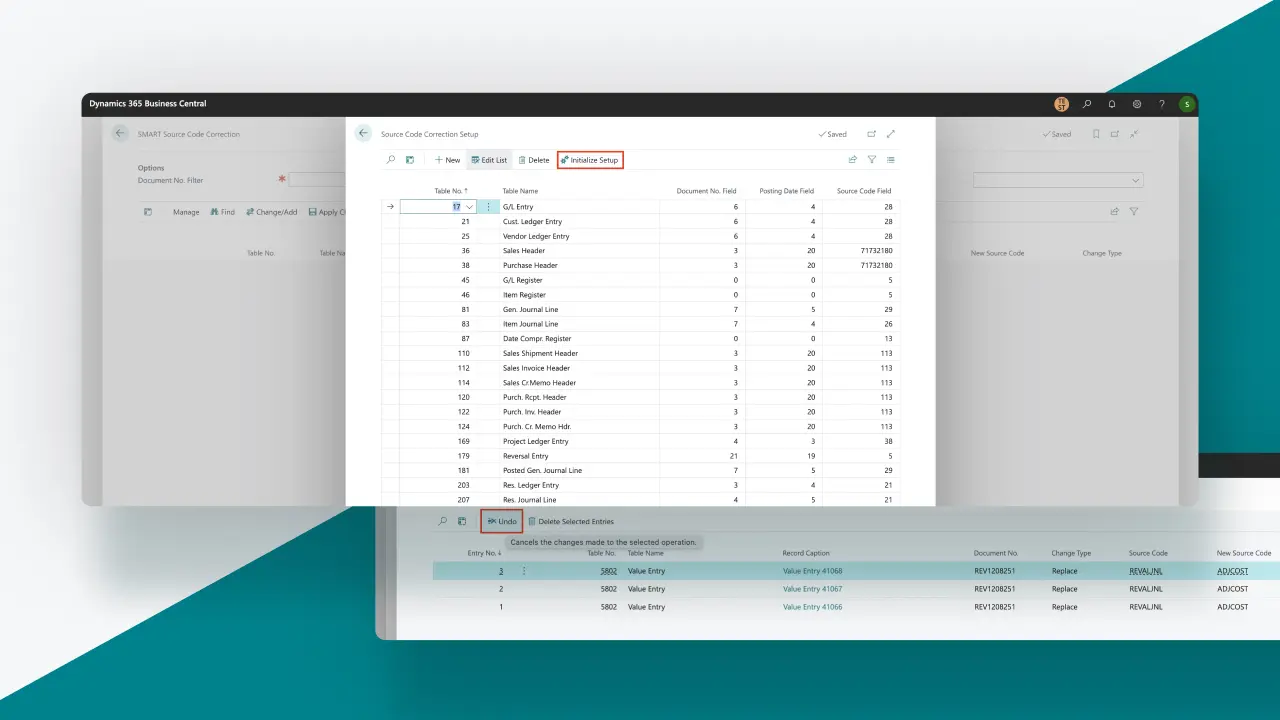The height and width of the screenshot is (720, 1280).
Task: Click New in the Setup toolbar
Action: point(447,160)
